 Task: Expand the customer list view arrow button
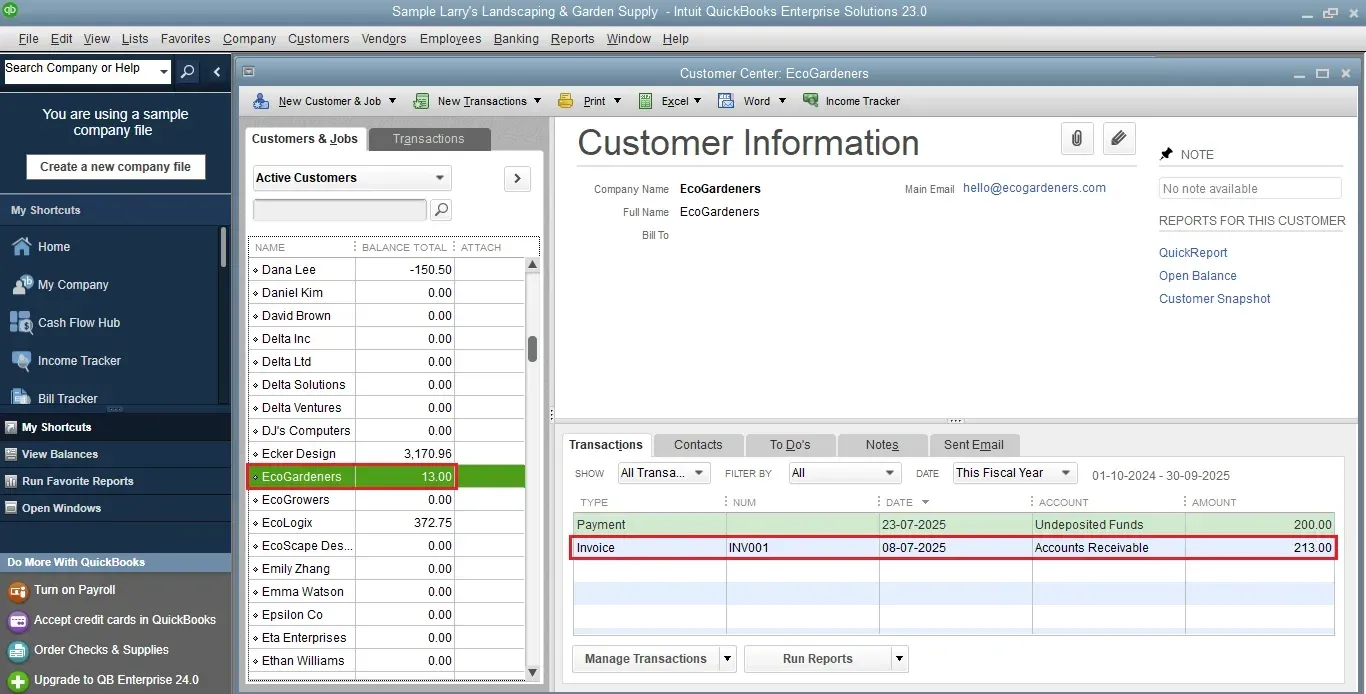pyautogui.click(x=517, y=179)
